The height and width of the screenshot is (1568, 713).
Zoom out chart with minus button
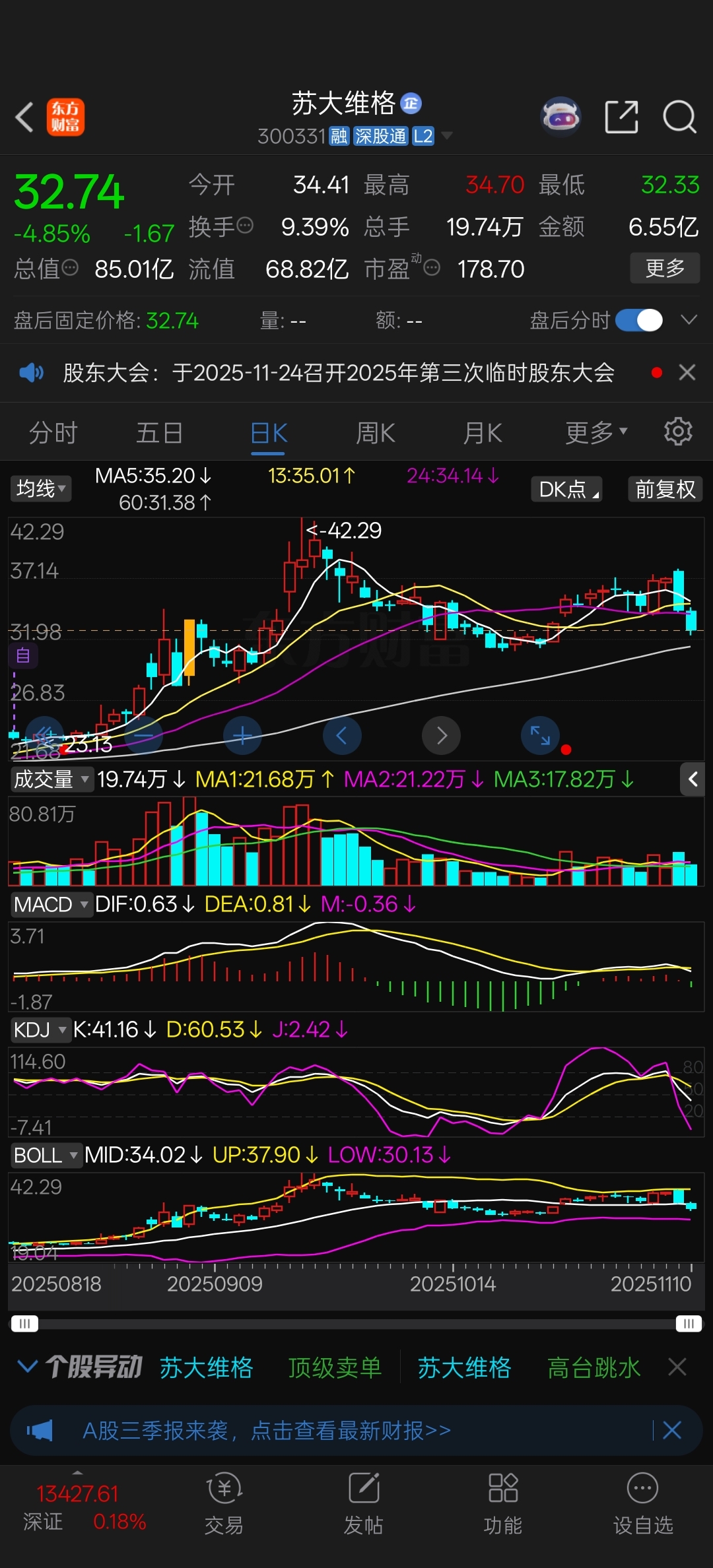[x=143, y=735]
